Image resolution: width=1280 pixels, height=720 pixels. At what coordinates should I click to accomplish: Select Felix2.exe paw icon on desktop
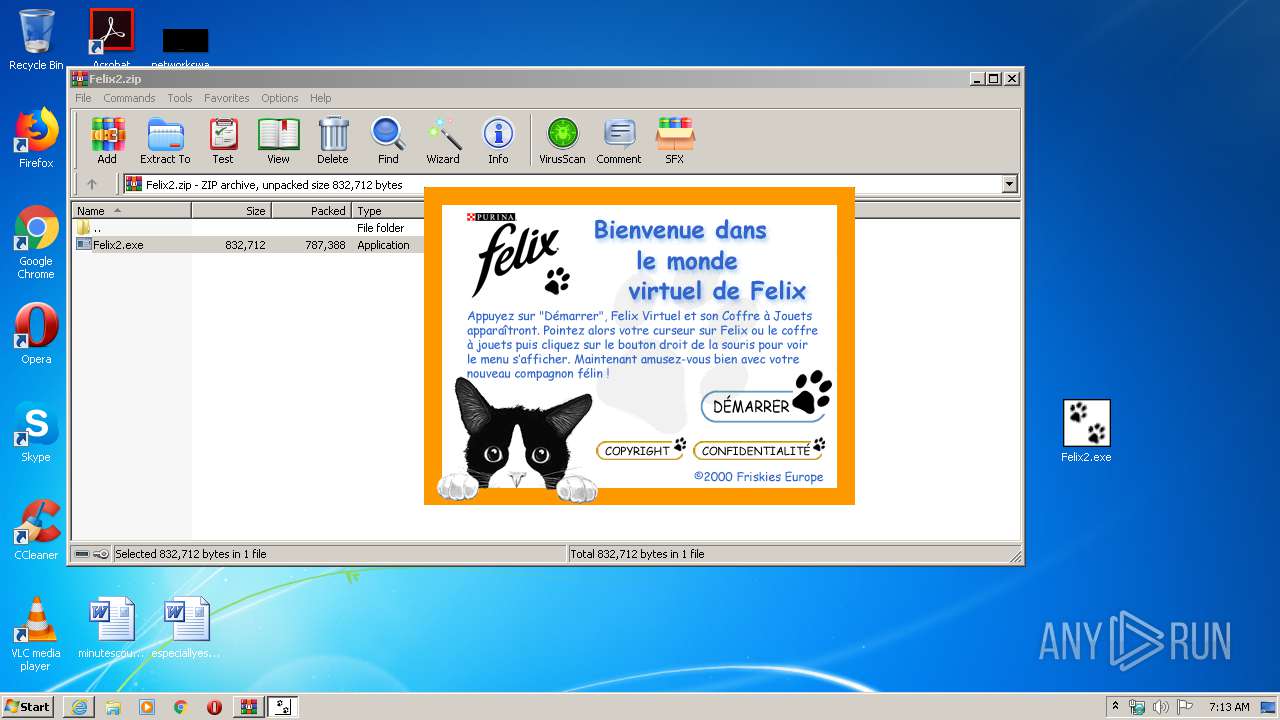[1086, 430]
